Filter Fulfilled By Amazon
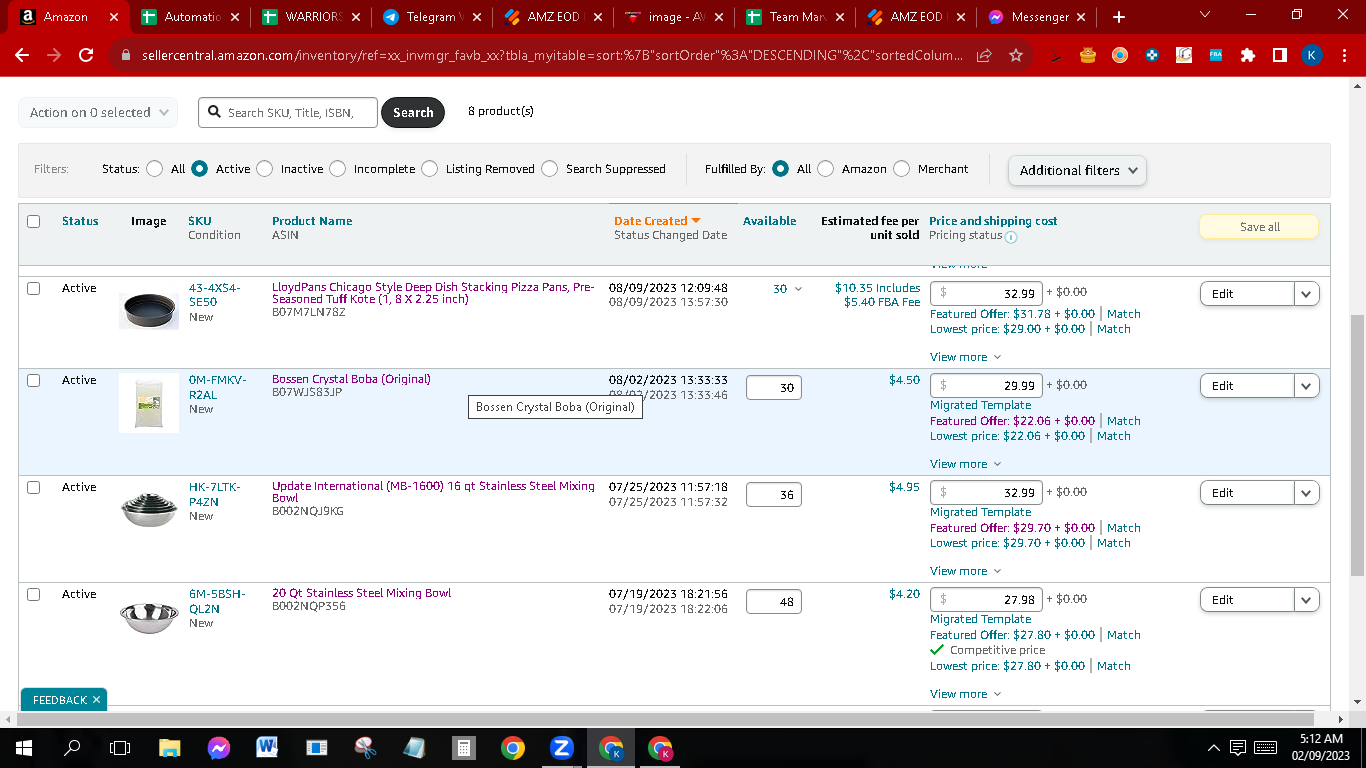This screenshot has width=1366, height=768. [x=825, y=169]
